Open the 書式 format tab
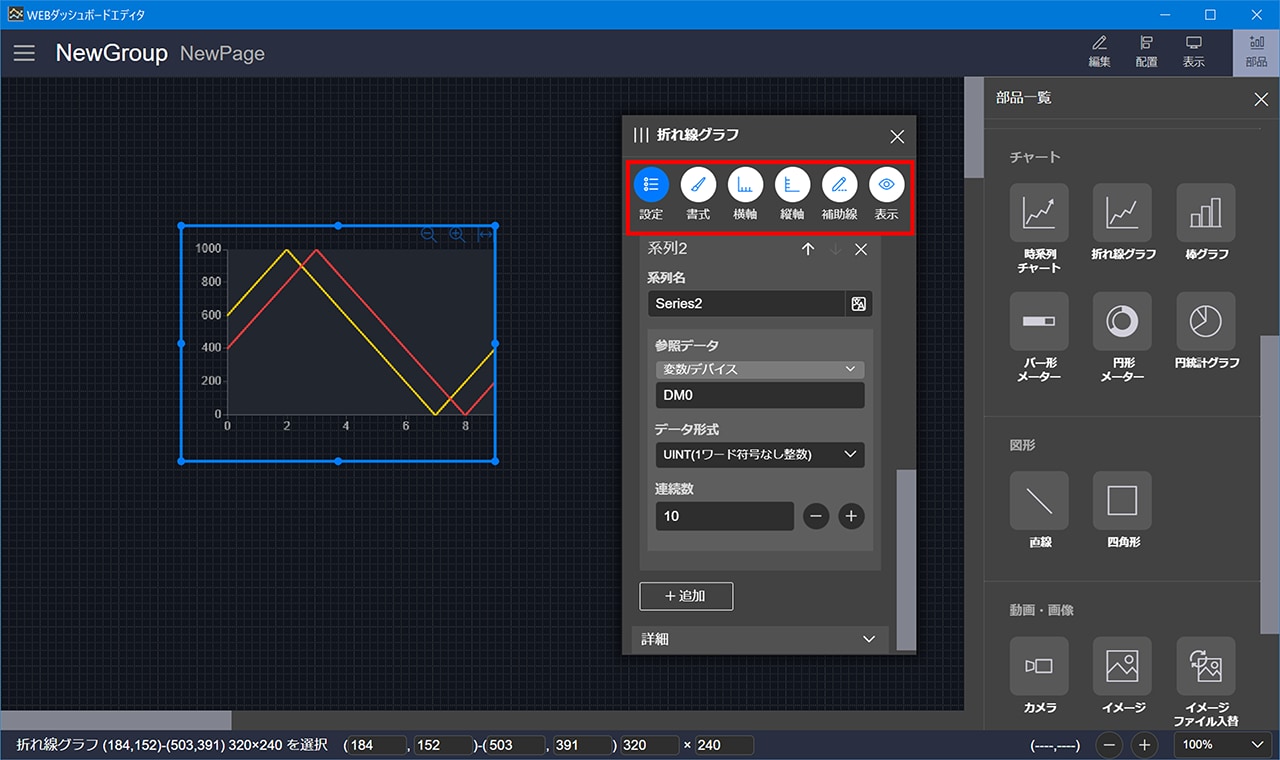The image size is (1280, 760). [698, 185]
